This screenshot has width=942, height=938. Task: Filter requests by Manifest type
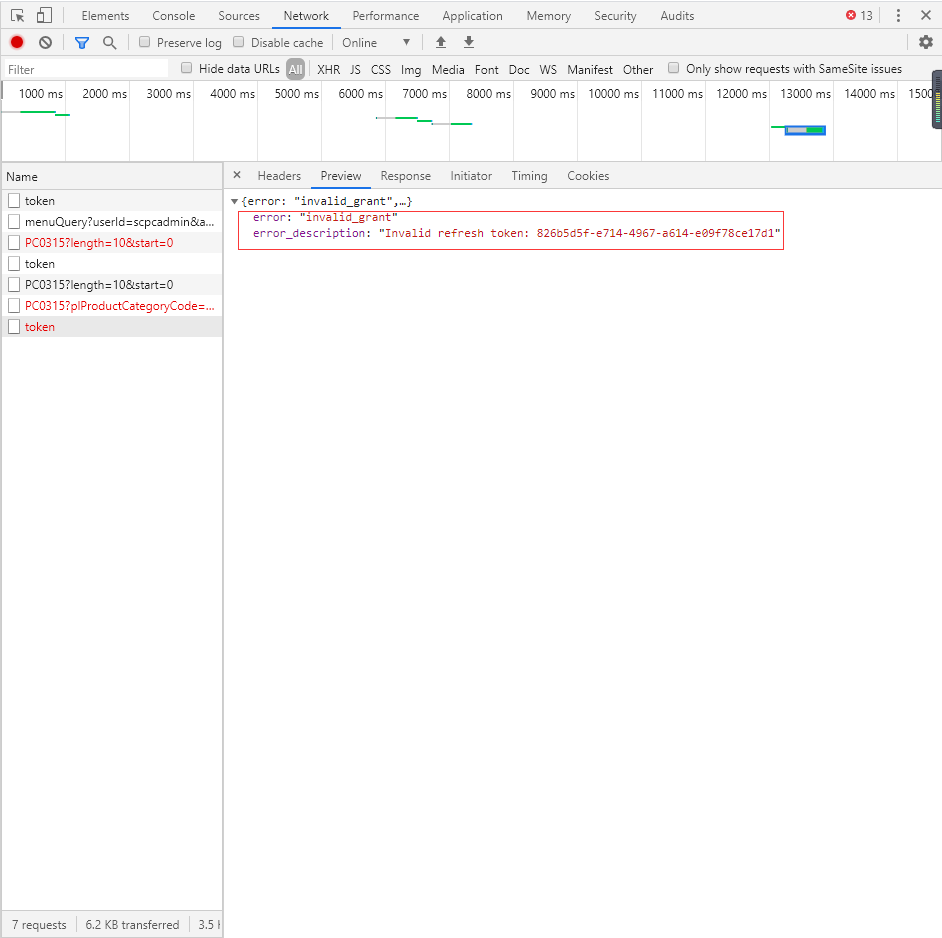[x=589, y=69]
